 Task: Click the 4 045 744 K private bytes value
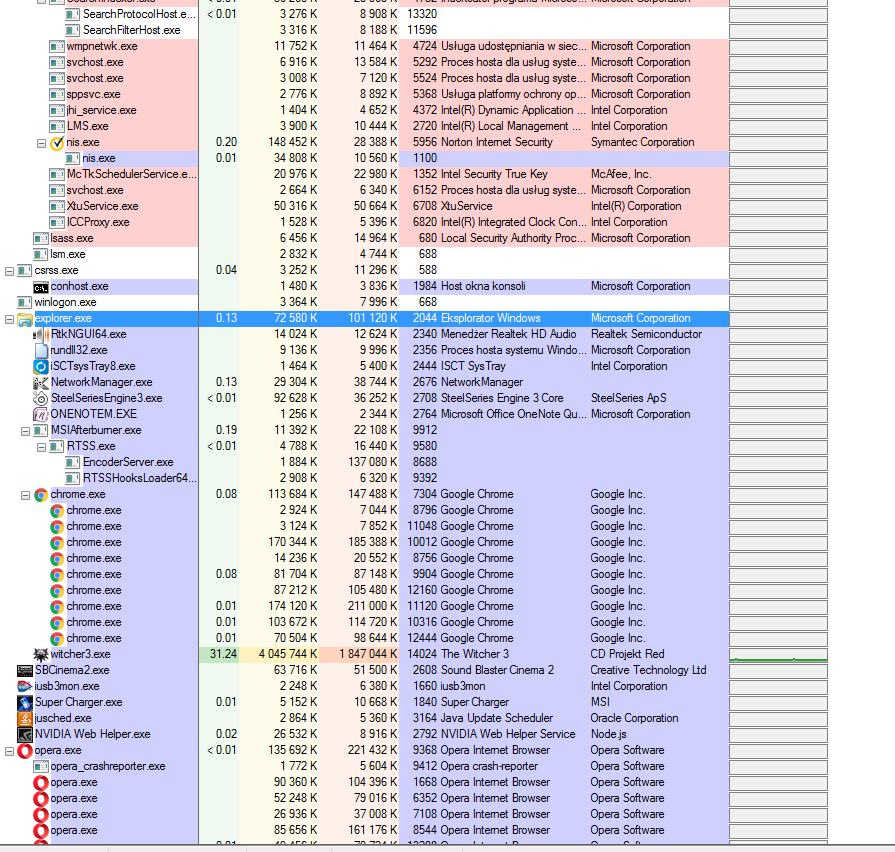(288, 654)
